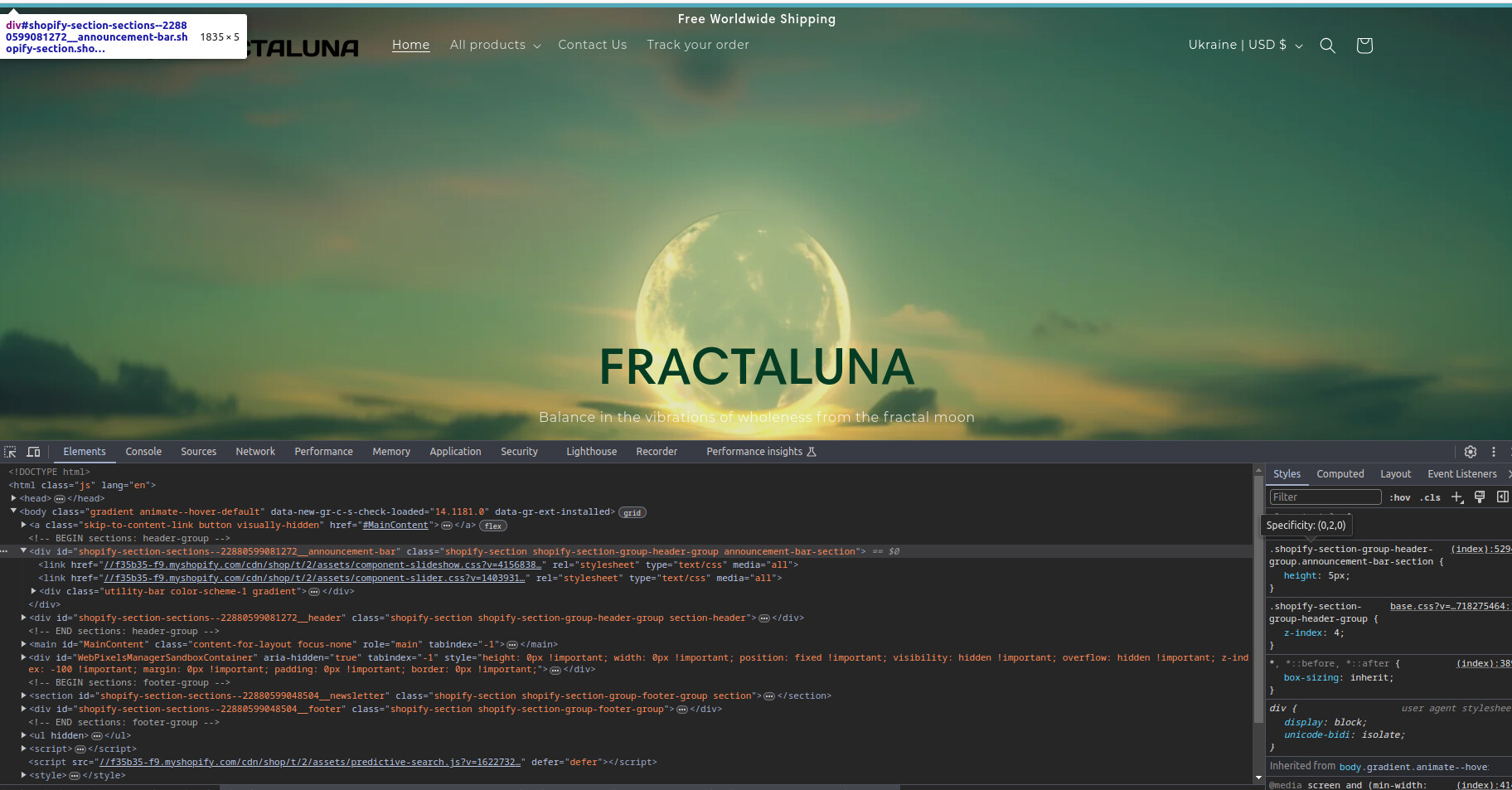Click the grid badge on body element
Viewport: 1512px width, 790px height.
click(632, 512)
